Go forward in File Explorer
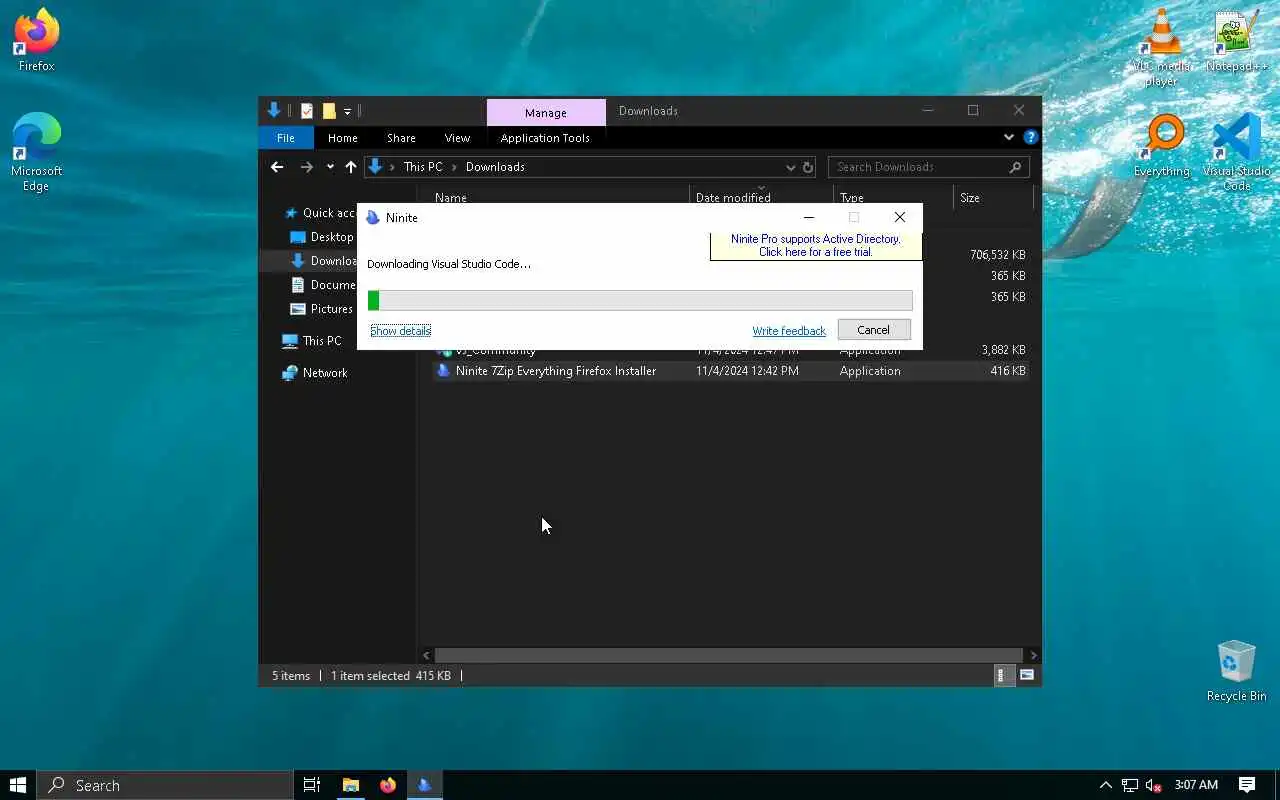The image size is (1280, 800). (x=307, y=167)
